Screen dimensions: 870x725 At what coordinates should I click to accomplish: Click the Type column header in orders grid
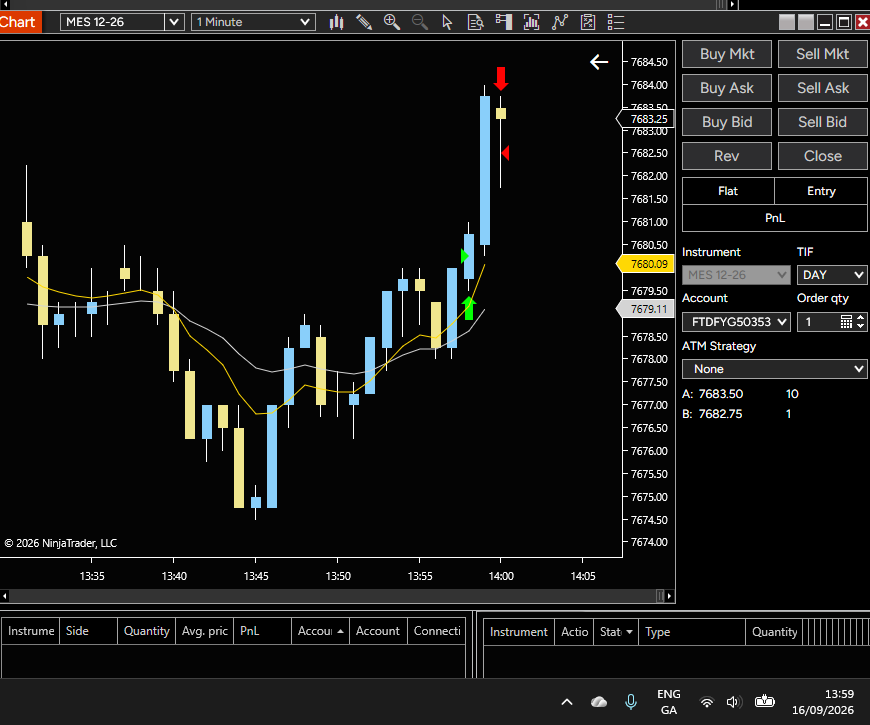pos(692,632)
